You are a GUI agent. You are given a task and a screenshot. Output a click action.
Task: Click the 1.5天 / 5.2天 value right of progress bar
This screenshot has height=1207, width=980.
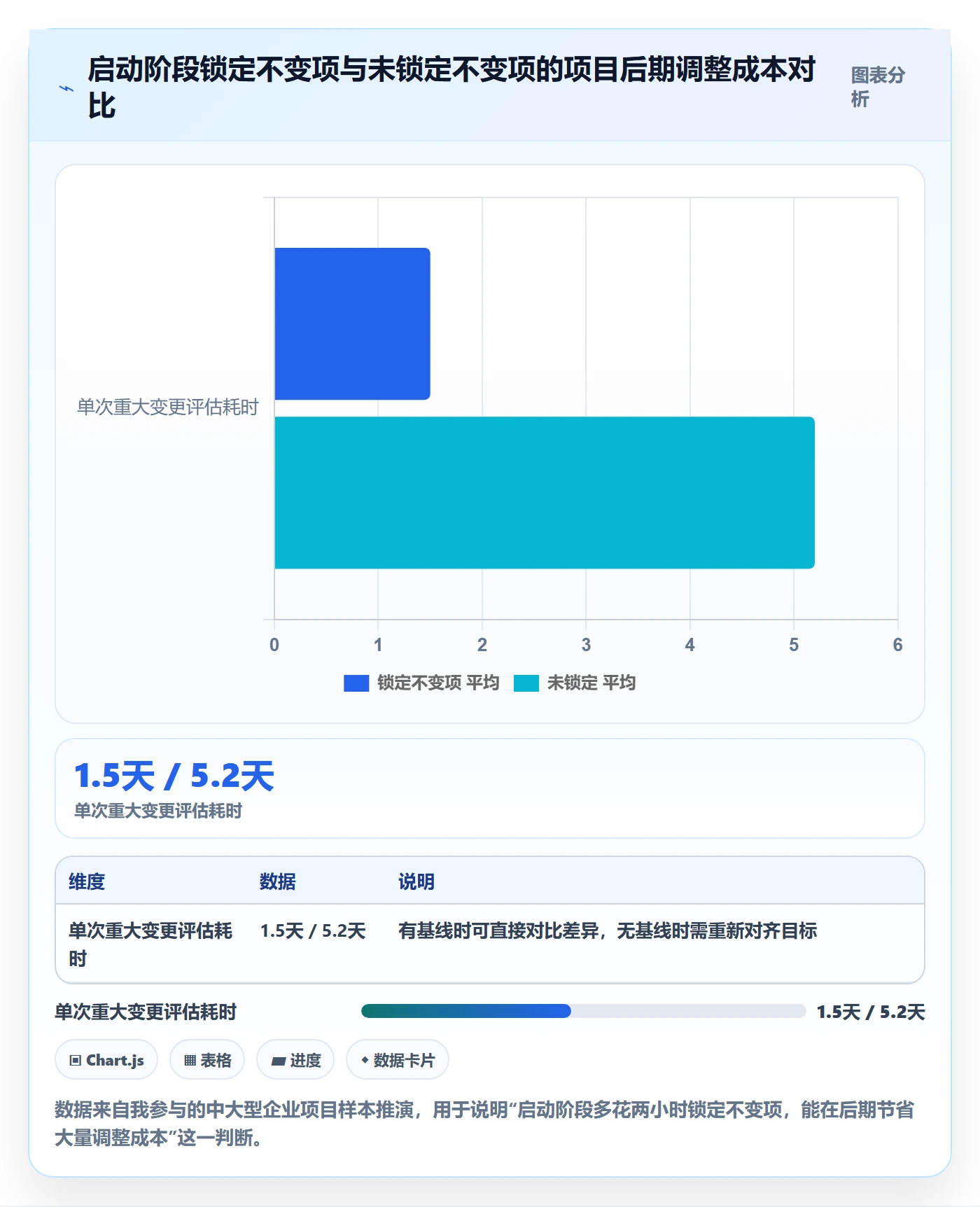click(871, 1012)
